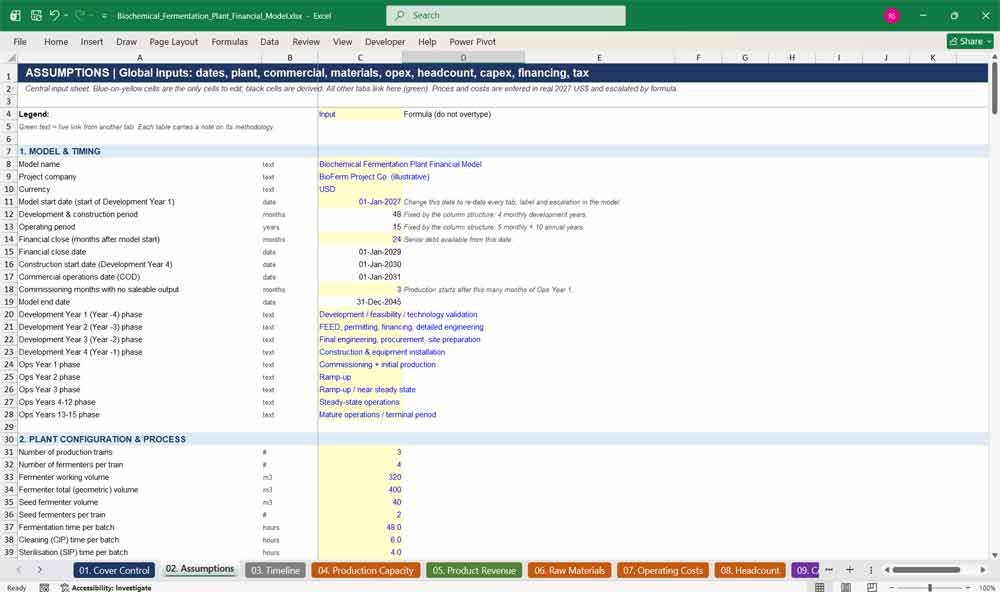Switch to 06. Raw Materials sheet
Viewport: 1000px width, 592px height.
coord(569,570)
